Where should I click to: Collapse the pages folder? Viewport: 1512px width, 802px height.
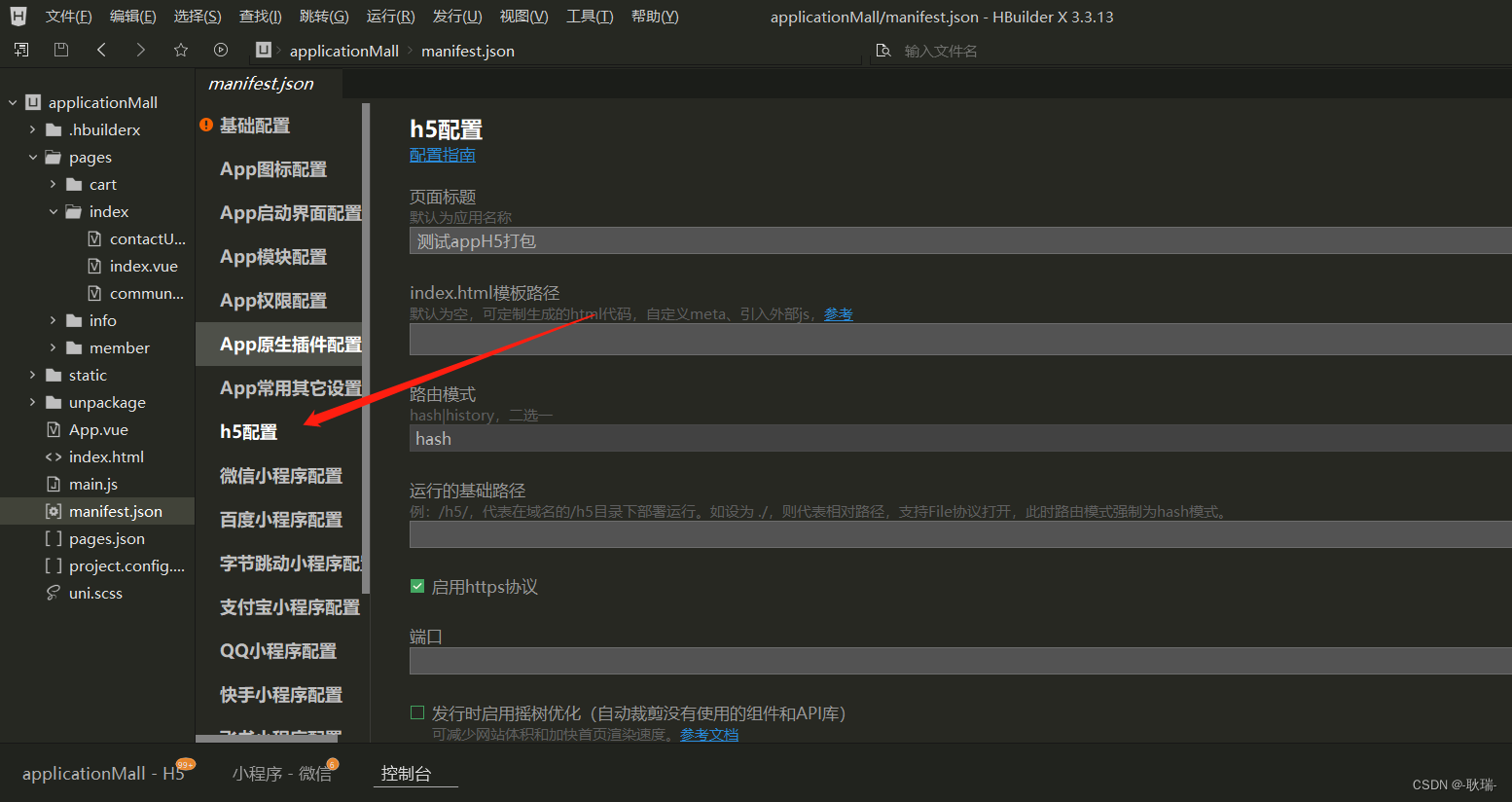pyautogui.click(x=32, y=157)
